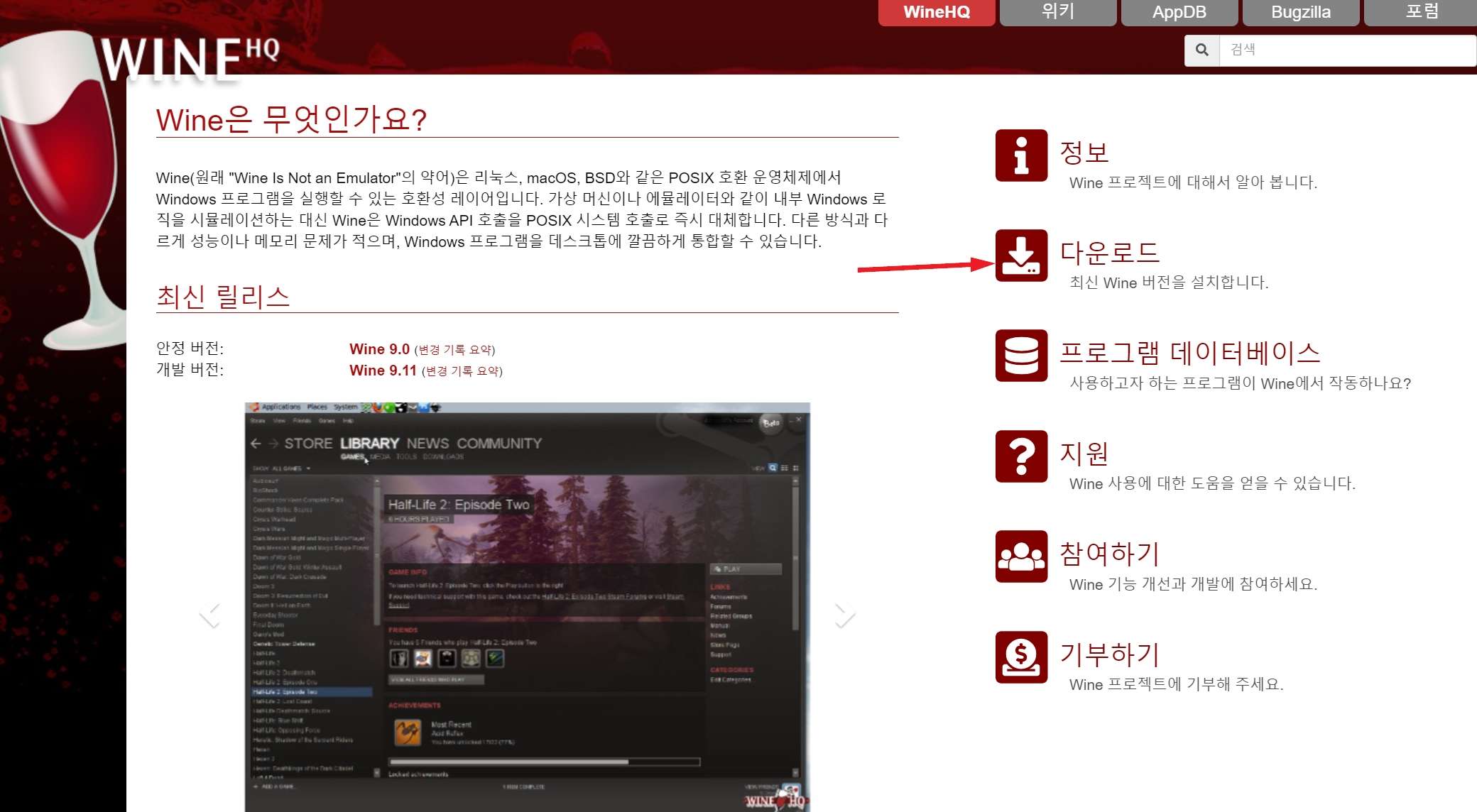The height and width of the screenshot is (812, 1477).
Task: Click the donate (기부하기) dollar icon
Action: click(1021, 657)
